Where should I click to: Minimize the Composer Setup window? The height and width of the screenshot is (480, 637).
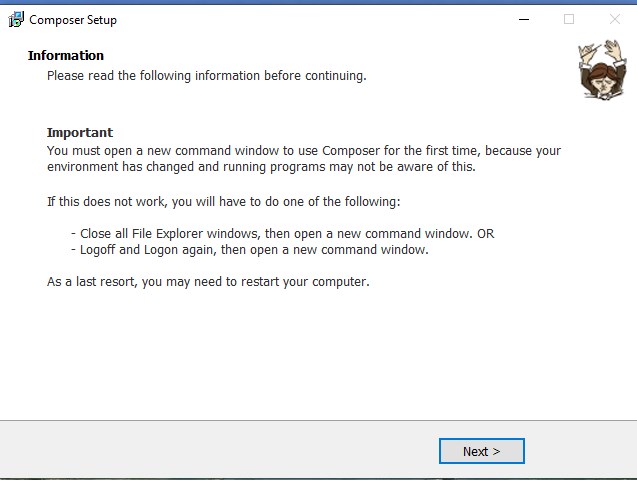(523, 19)
